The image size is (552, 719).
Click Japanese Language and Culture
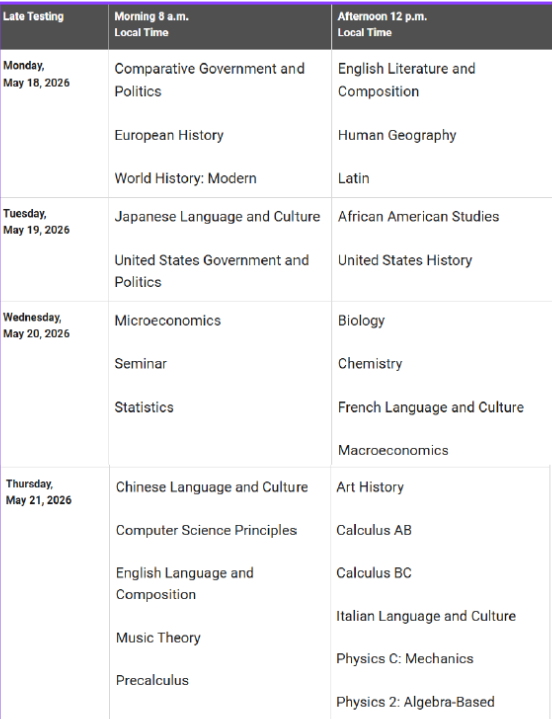tap(217, 216)
